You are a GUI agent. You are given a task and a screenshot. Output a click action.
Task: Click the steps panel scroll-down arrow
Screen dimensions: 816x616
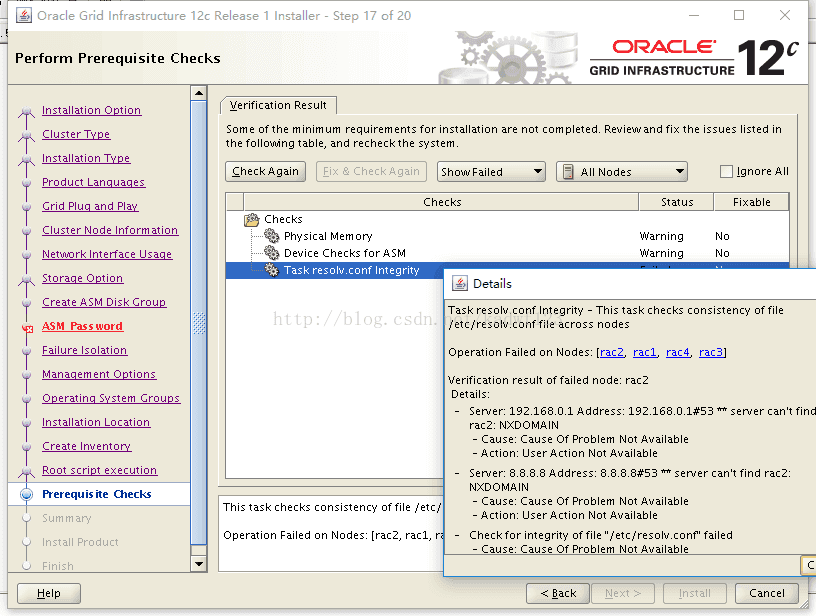click(x=199, y=564)
